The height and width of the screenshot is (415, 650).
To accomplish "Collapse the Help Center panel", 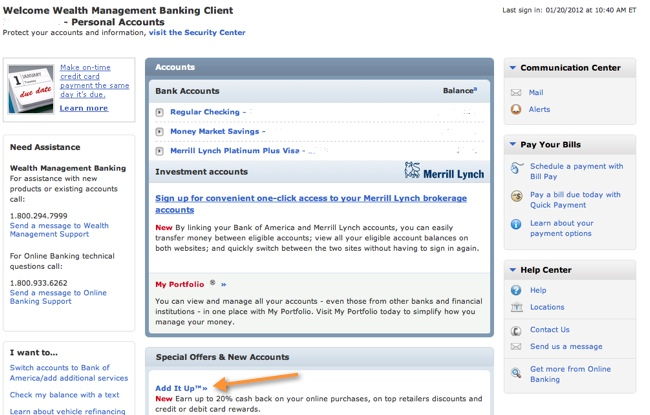I will [513, 269].
